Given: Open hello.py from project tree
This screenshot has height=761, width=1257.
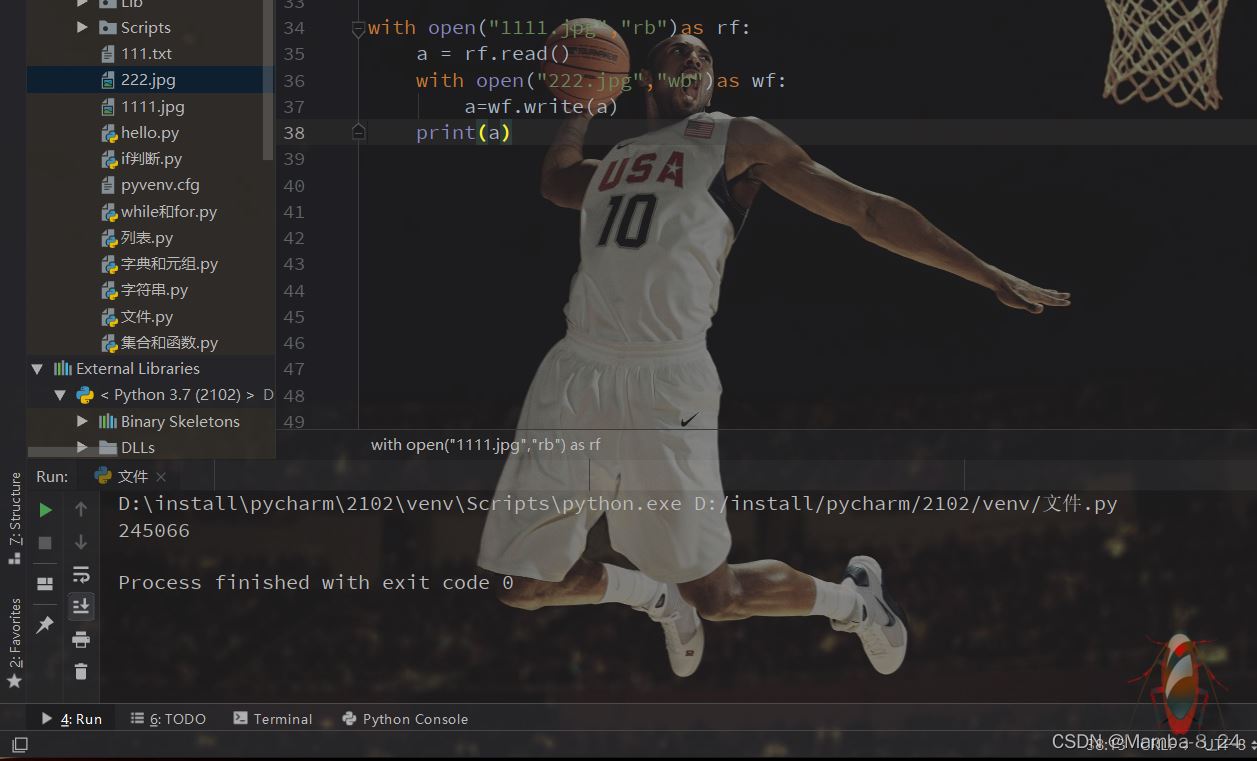Looking at the screenshot, I should coord(150,132).
